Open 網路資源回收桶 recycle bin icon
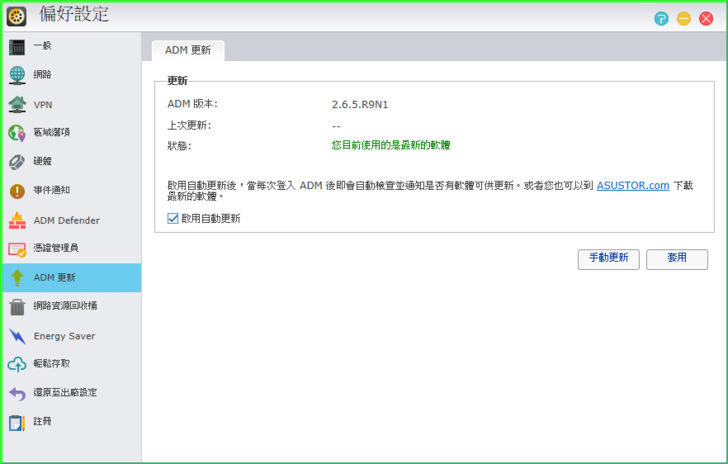 17,306
